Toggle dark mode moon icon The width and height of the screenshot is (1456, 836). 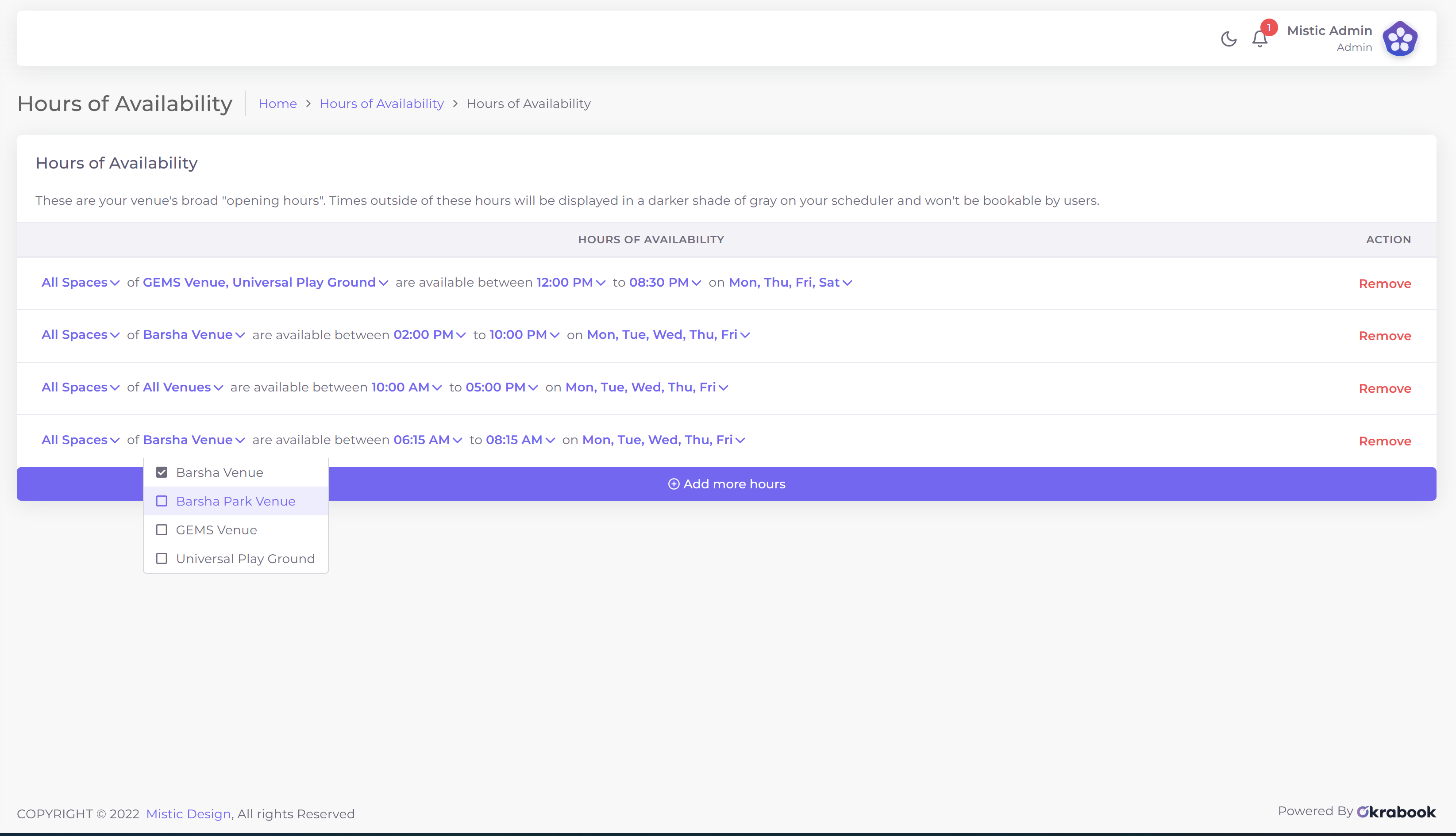(1229, 39)
